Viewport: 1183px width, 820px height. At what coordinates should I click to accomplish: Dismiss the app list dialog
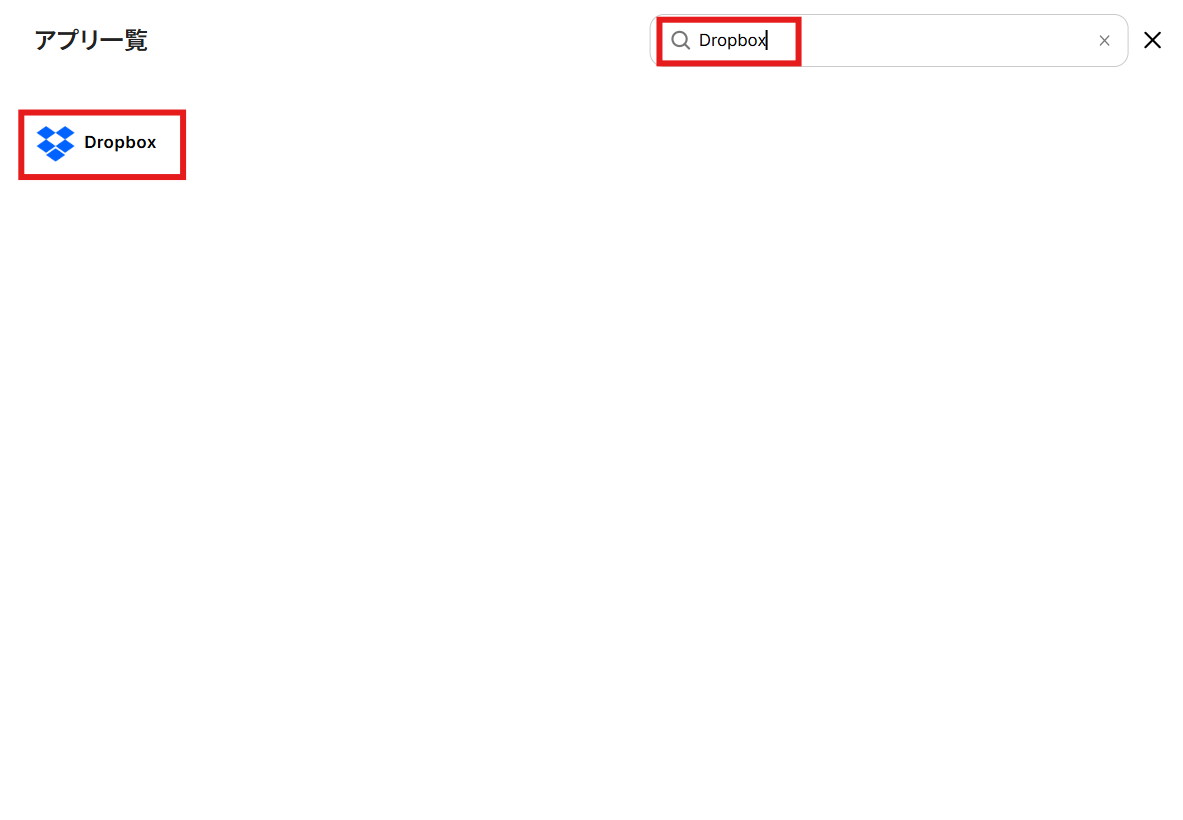tap(1152, 40)
